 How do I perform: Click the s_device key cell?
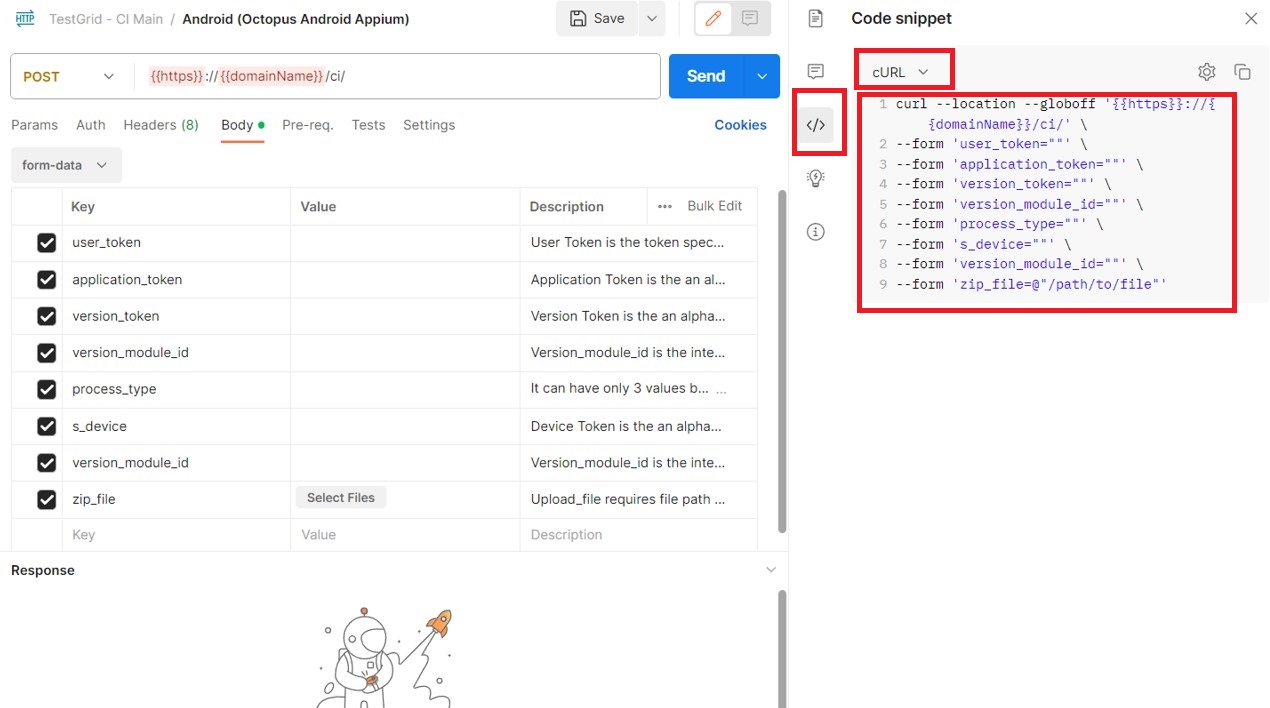point(176,426)
